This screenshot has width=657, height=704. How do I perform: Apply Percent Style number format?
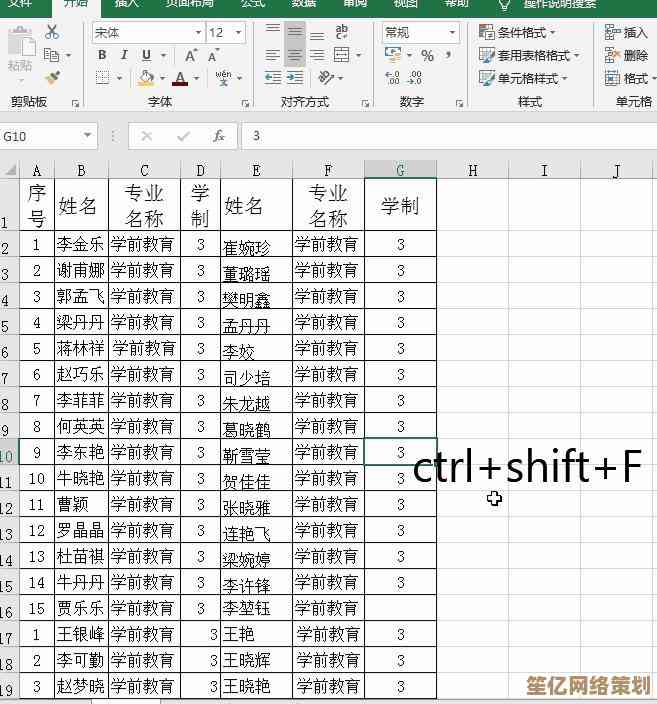(427, 56)
